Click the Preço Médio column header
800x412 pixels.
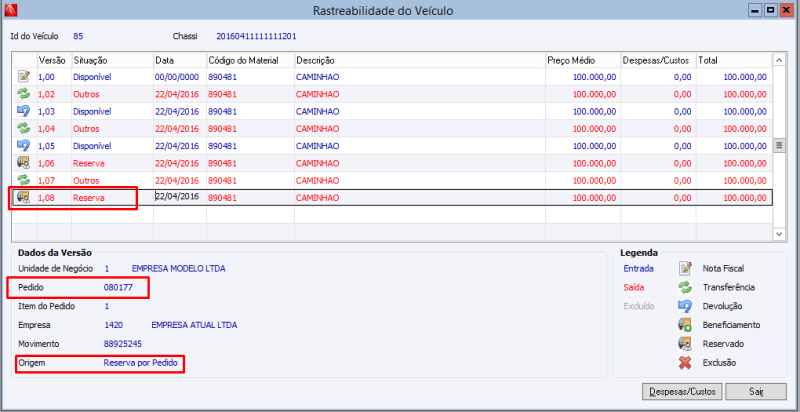(x=583, y=60)
